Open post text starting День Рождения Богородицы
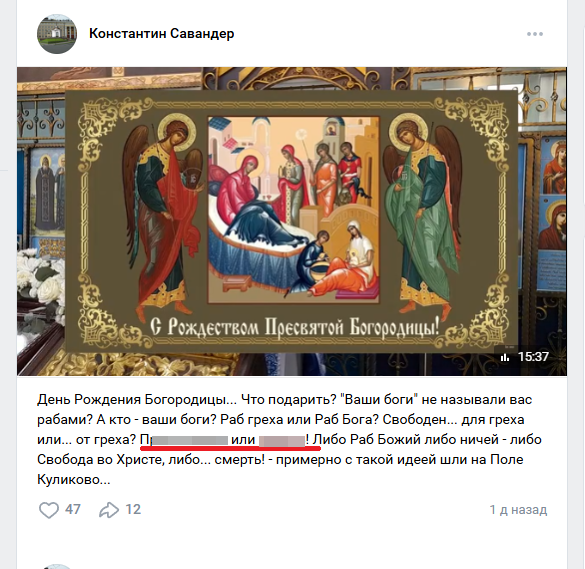The height and width of the screenshot is (569, 585). pos(289,439)
